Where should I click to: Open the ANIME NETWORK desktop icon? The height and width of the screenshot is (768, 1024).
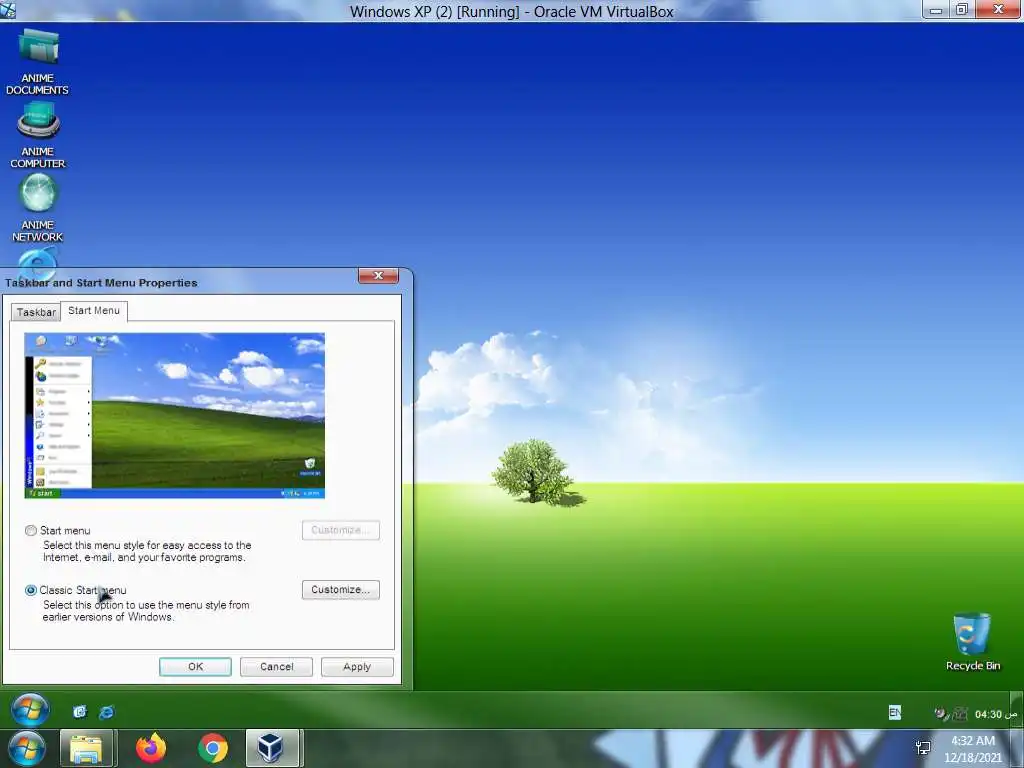pos(38,209)
